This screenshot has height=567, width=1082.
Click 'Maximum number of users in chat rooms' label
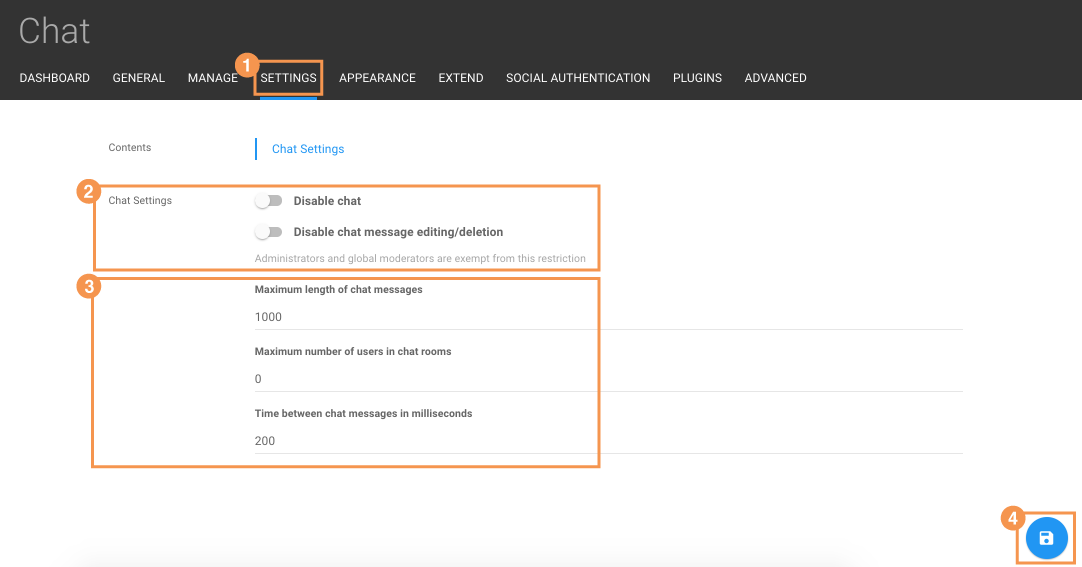(x=353, y=352)
